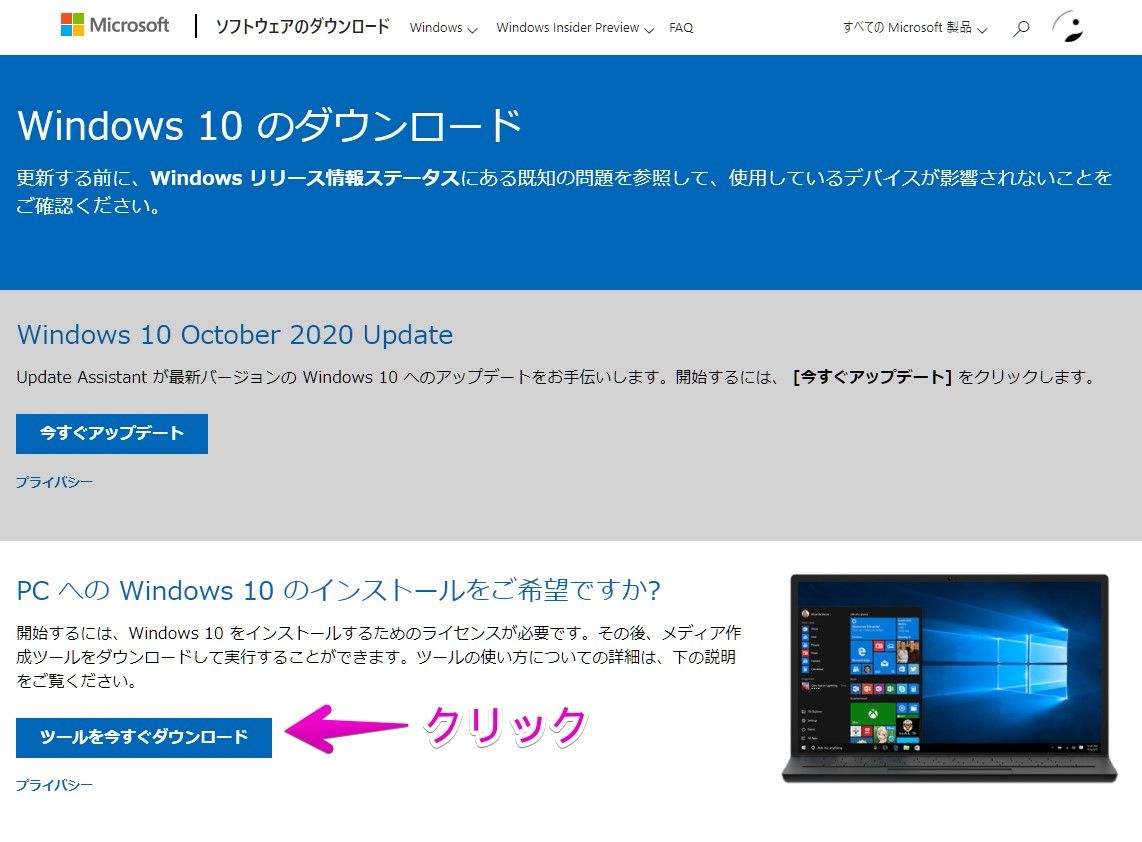Click the PC への Windows 10 のインストール heading
The width and height of the screenshot is (1142, 842).
click(x=339, y=590)
